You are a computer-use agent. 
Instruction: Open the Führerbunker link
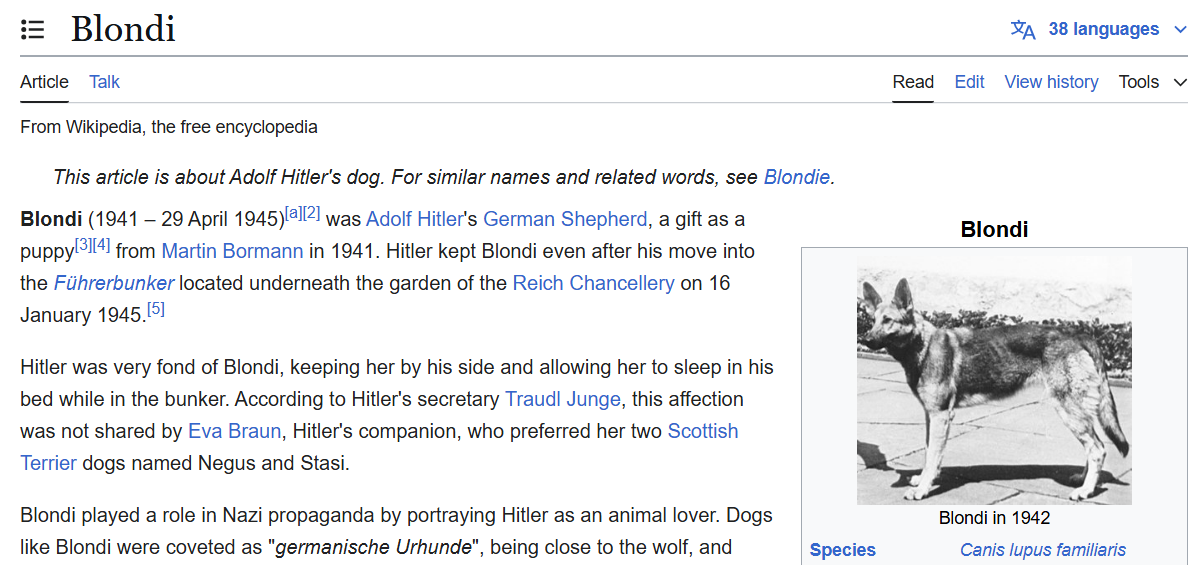coord(114,283)
